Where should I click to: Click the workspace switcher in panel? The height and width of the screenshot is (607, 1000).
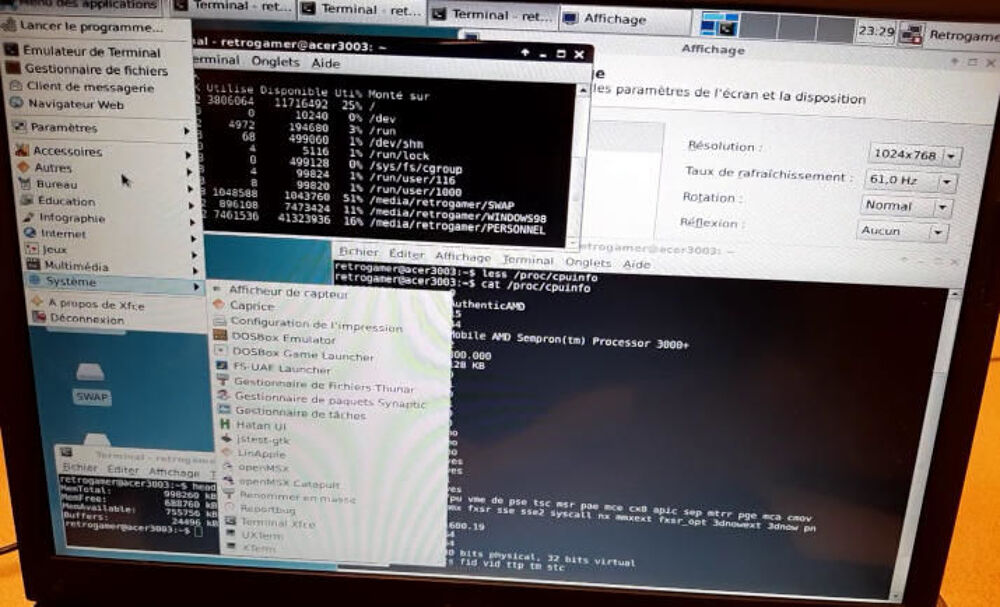coord(777,27)
